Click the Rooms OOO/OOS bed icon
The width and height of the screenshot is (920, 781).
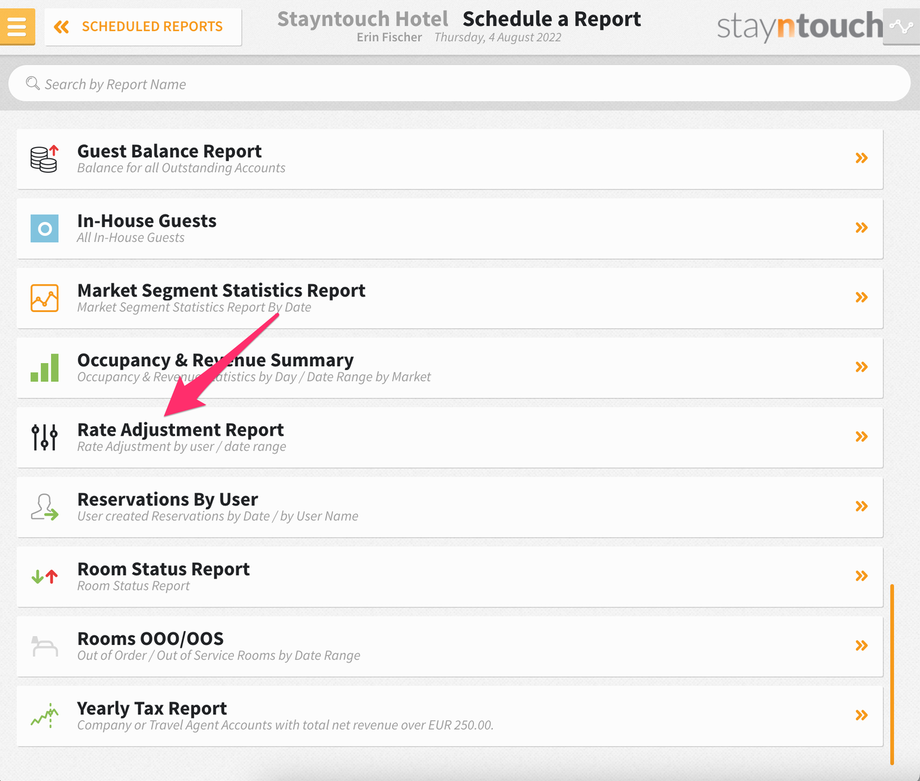(45, 646)
